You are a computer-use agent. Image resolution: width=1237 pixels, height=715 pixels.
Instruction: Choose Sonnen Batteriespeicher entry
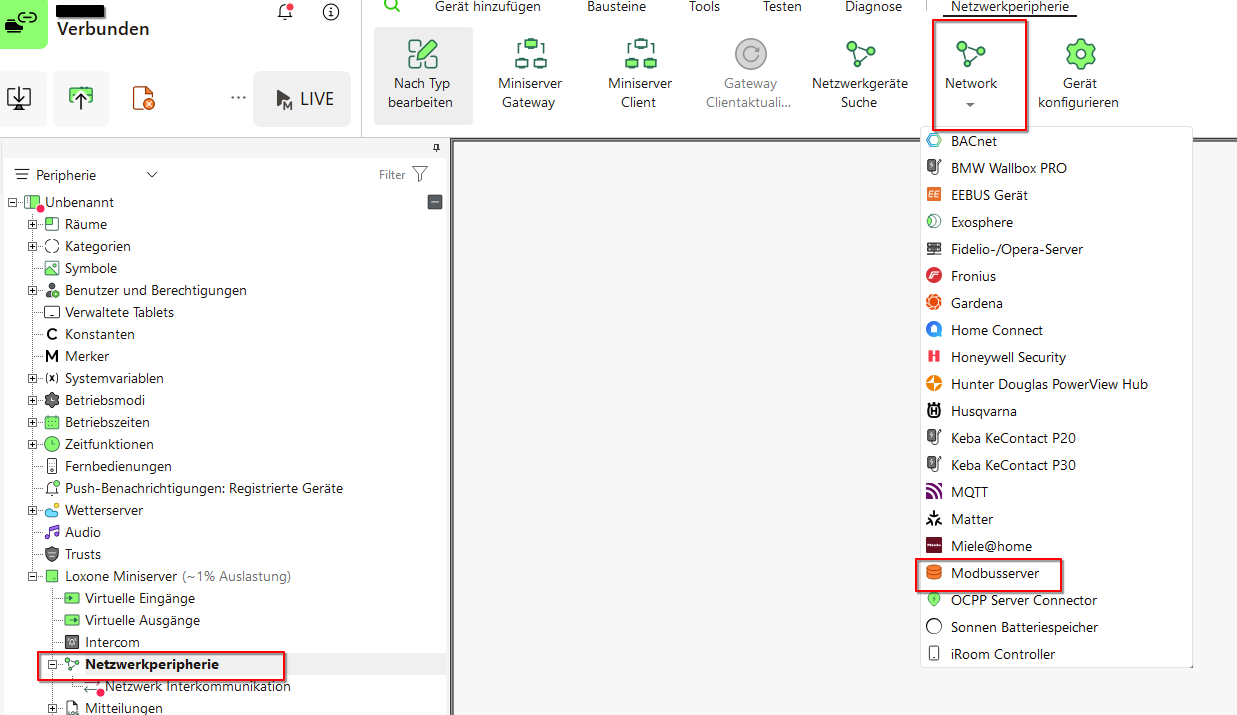[x=1056, y=627]
